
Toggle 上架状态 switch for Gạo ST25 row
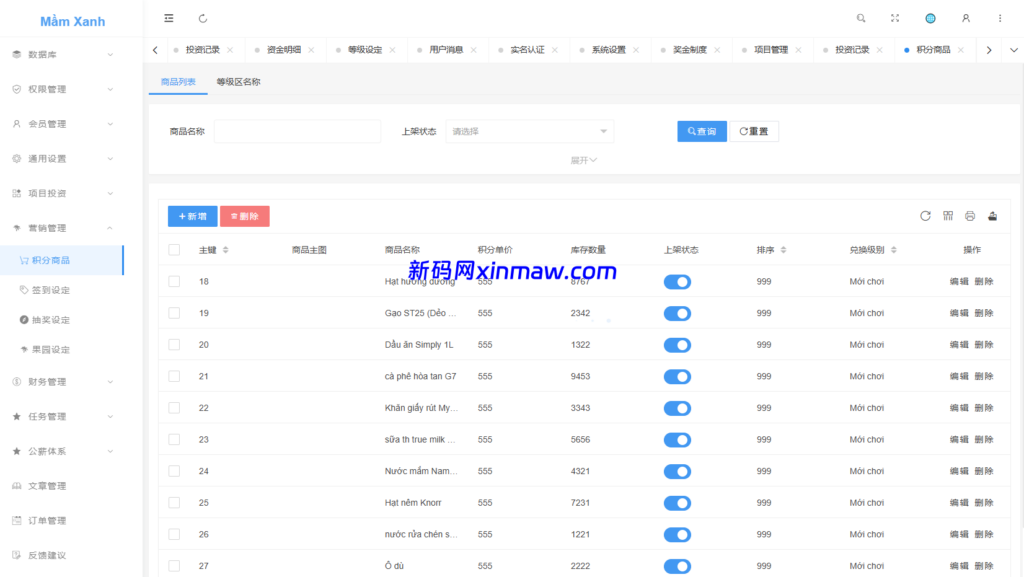[677, 313]
